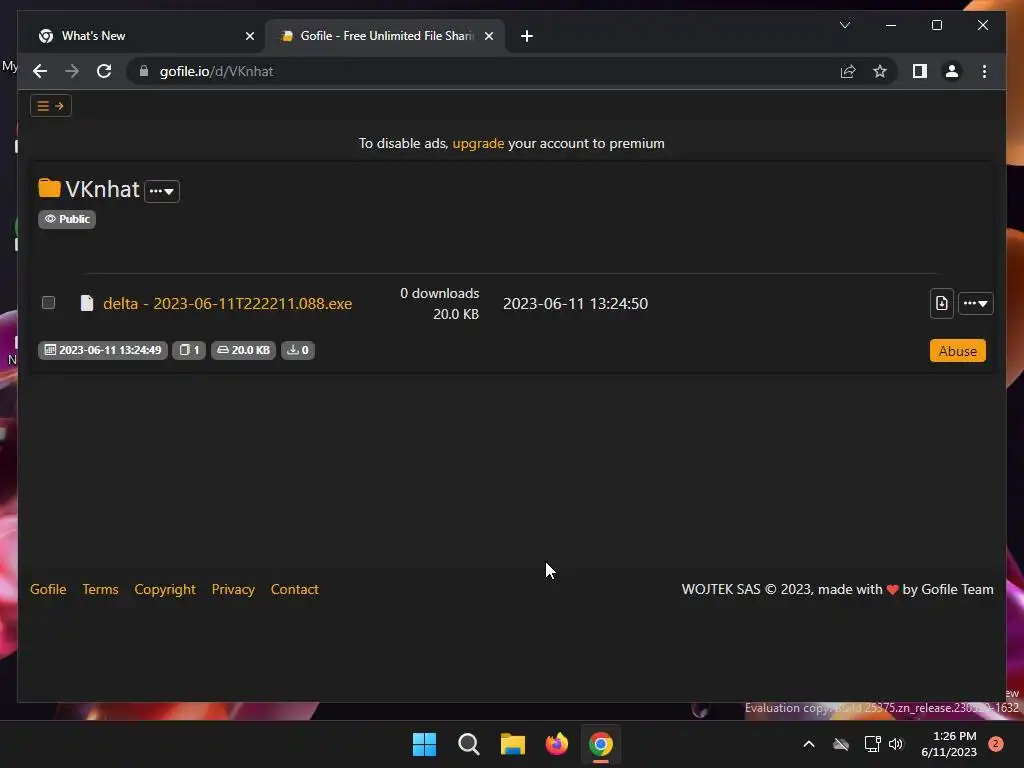Close the Gofile tab
This screenshot has height=768, width=1024.
coord(488,36)
